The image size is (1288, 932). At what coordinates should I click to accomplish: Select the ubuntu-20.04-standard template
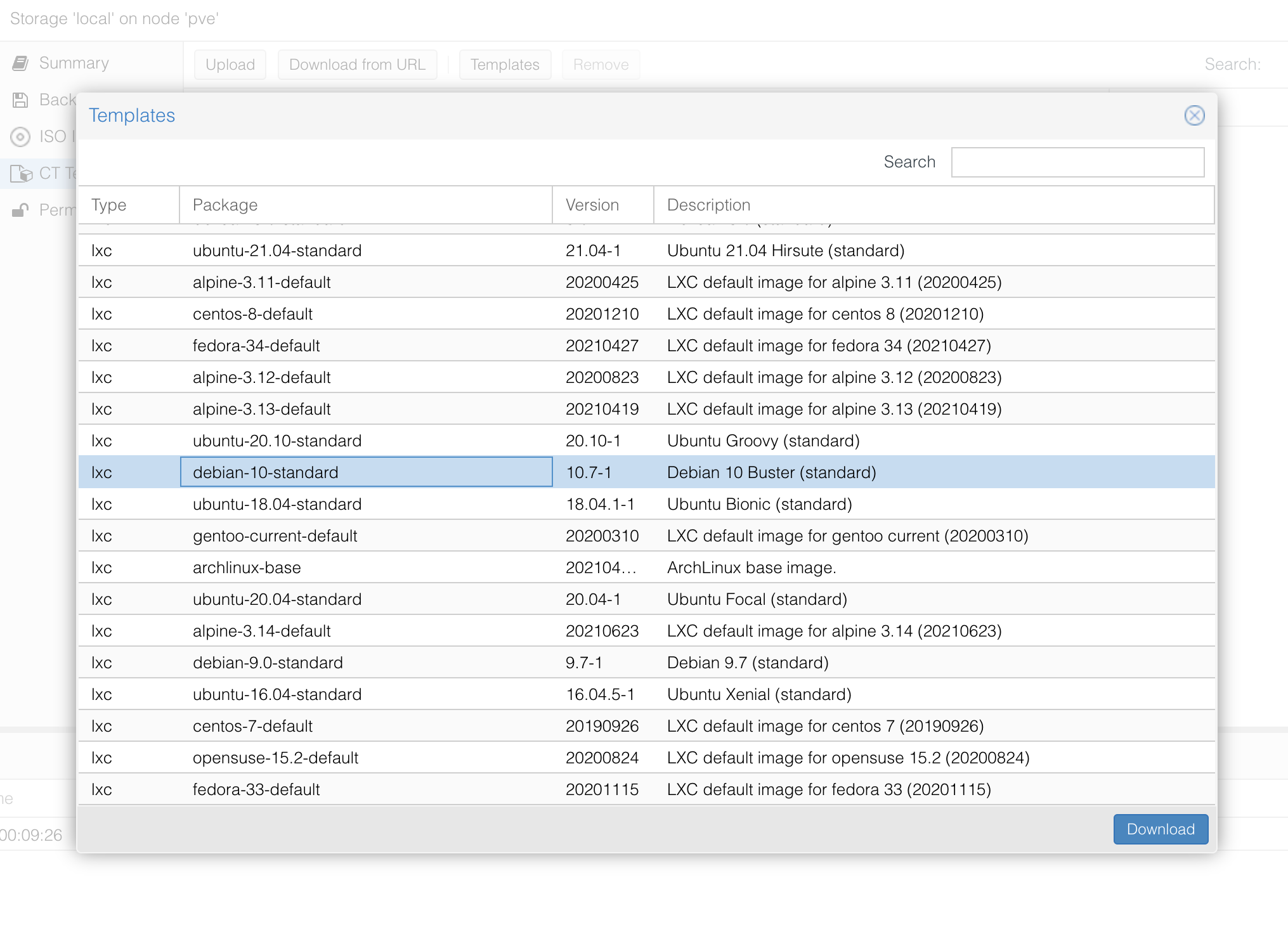(646, 599)
